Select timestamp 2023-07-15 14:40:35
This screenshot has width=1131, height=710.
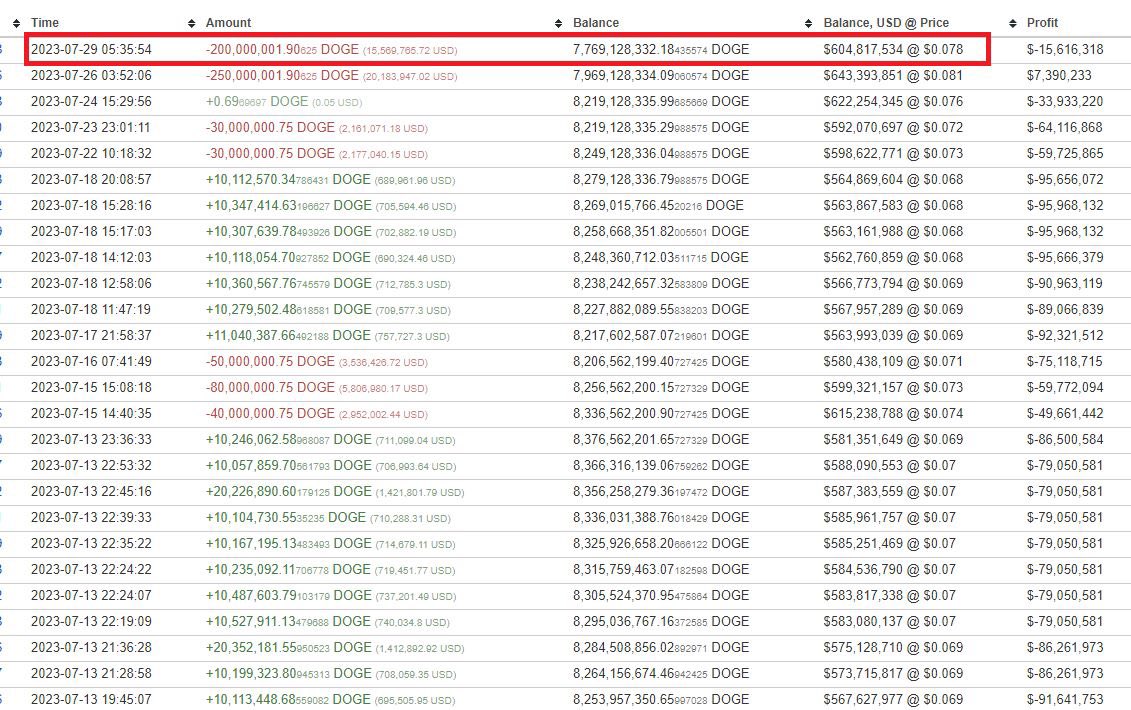(x=92, y=413)
